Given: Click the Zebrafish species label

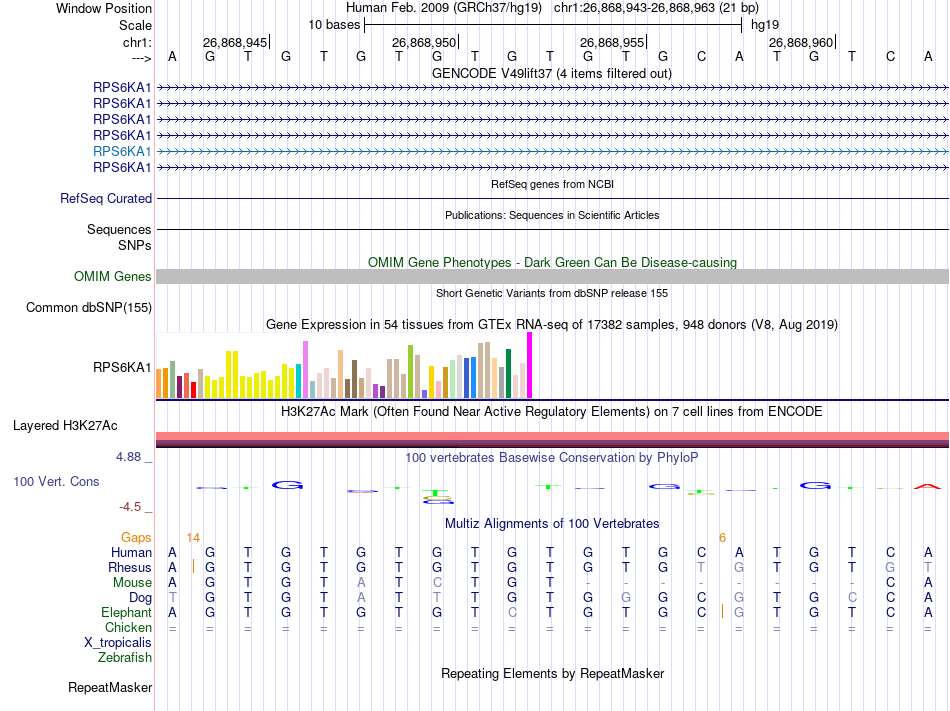Looking at the screenshot, I should pos(125,658).
